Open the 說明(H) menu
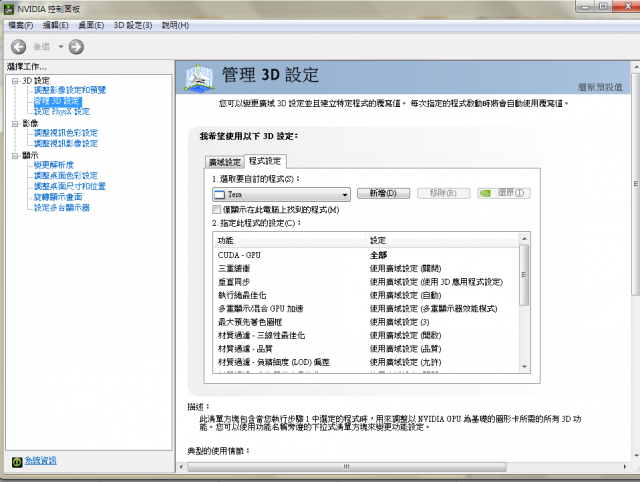Image resolution: width=640 pixels, height=482 pixels. click(176, 25)
